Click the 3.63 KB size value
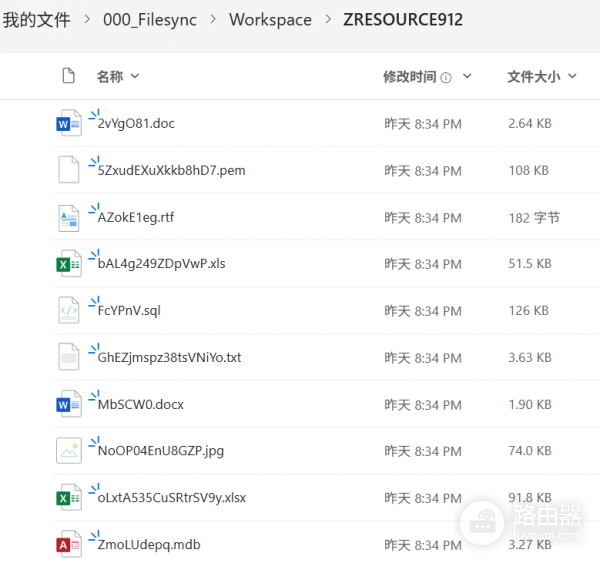Screen dimensions: 600x563 click(x=530, y=357)
